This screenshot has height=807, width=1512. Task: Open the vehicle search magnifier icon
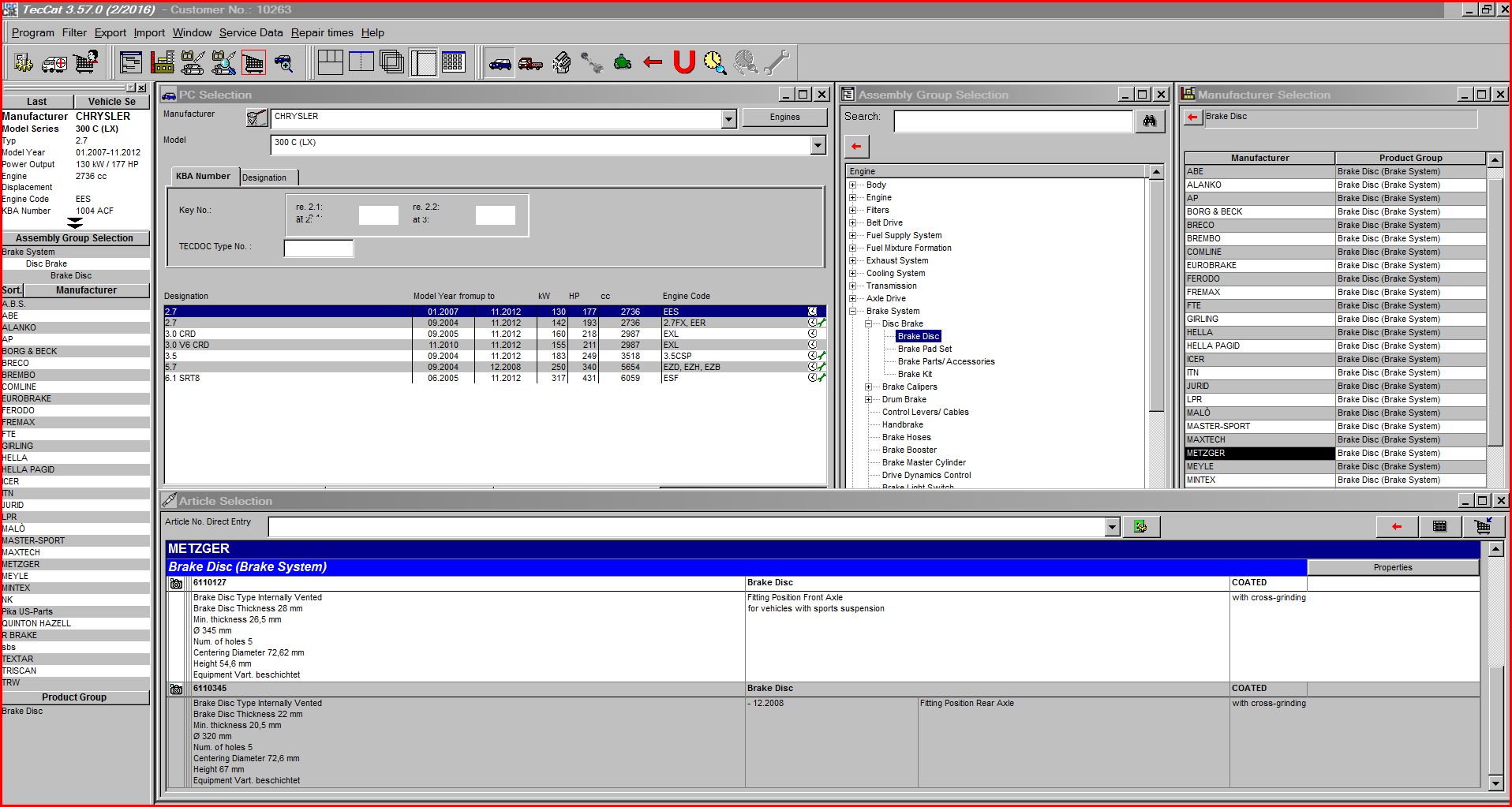click(284, 62)
